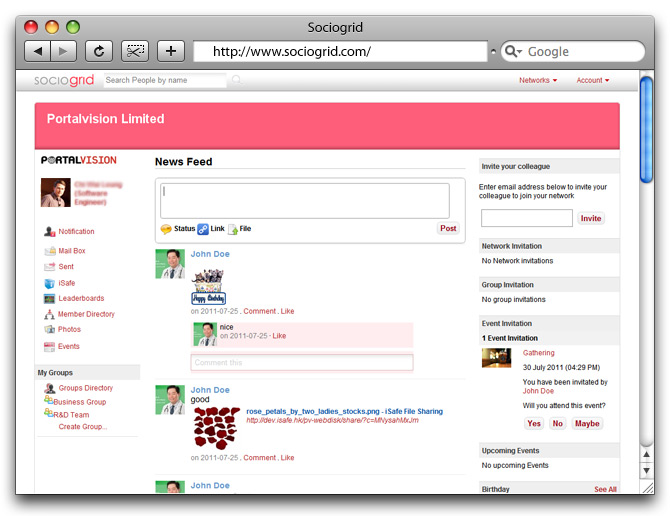Open the Account dropdown menu
Viewport: 670px width, 516px height.
[x=593, y=80]
